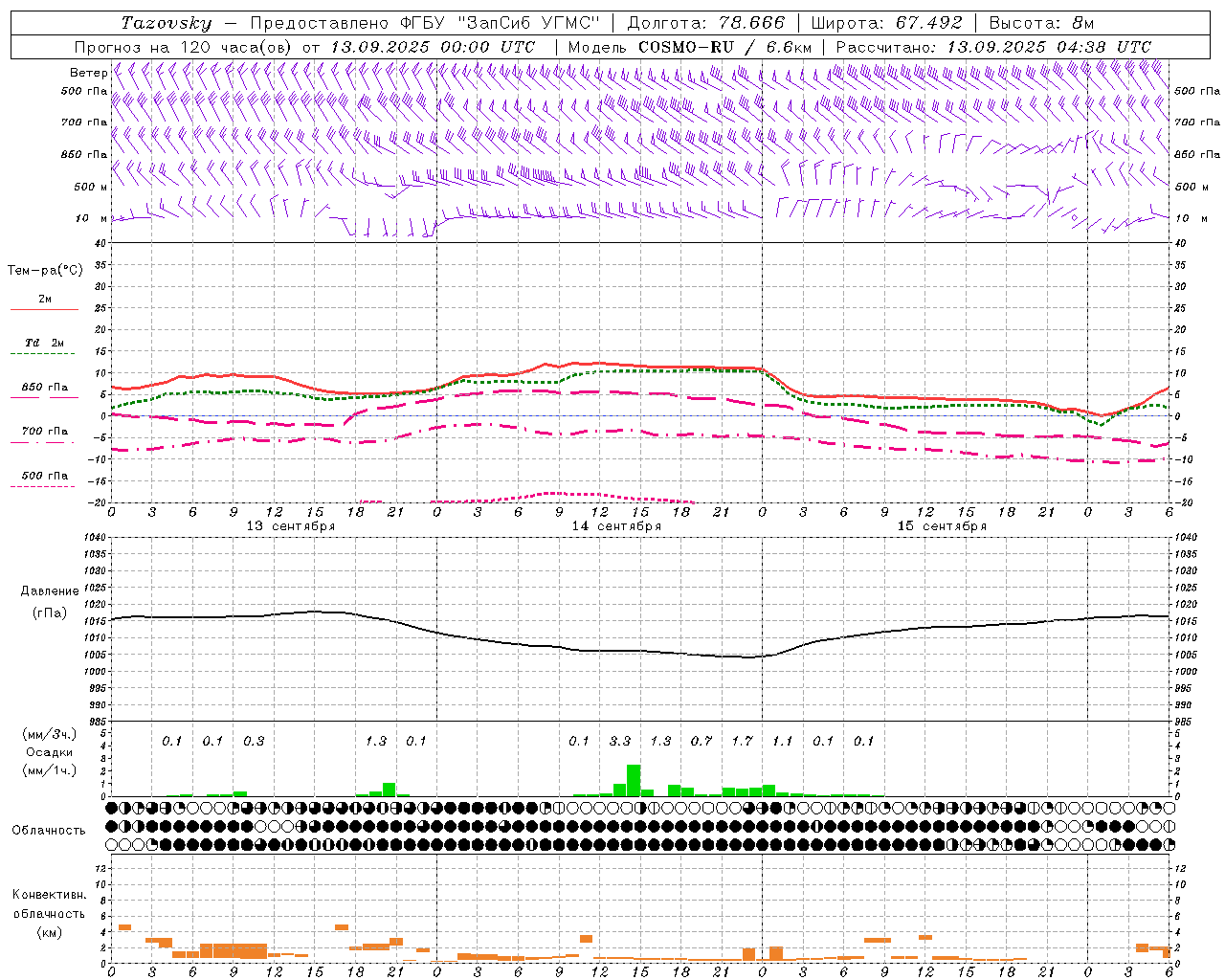The width and height of the screenshot is (1225, 980).
Task: Click the 'Ветер' wind panel label
Action: click(88, 73)
